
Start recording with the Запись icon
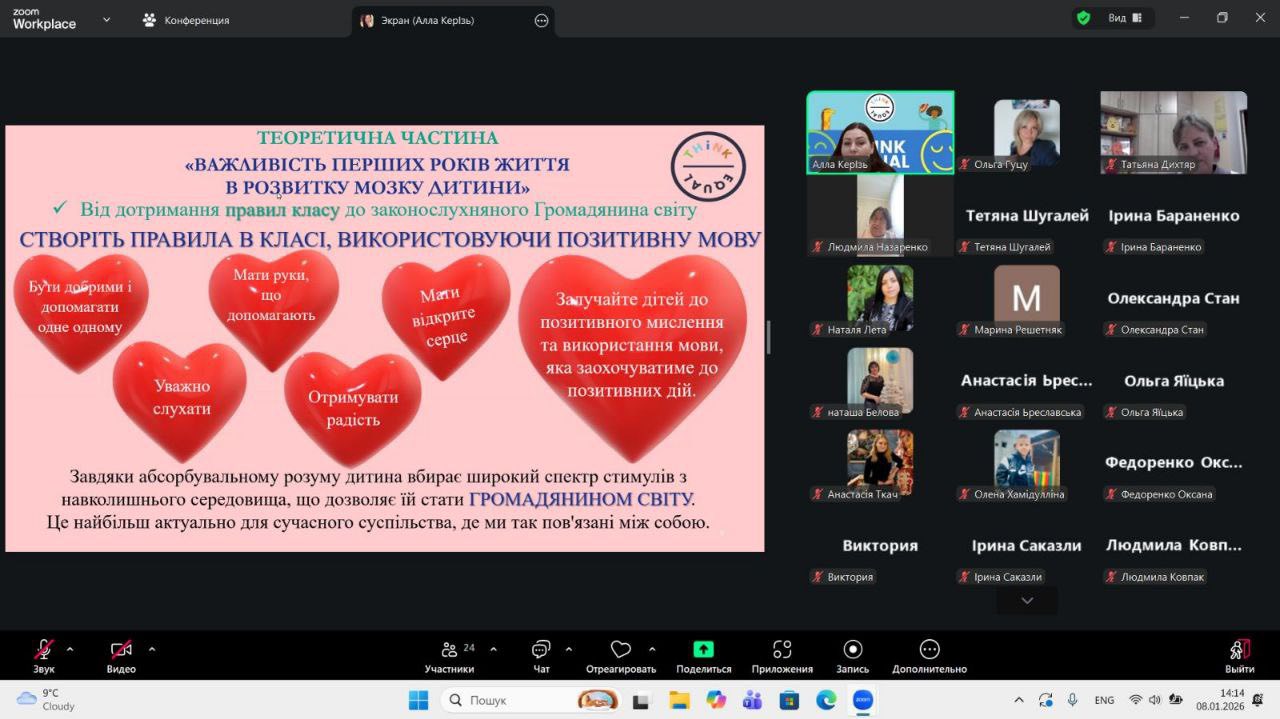pyautogui.click(x=852, y=651)
